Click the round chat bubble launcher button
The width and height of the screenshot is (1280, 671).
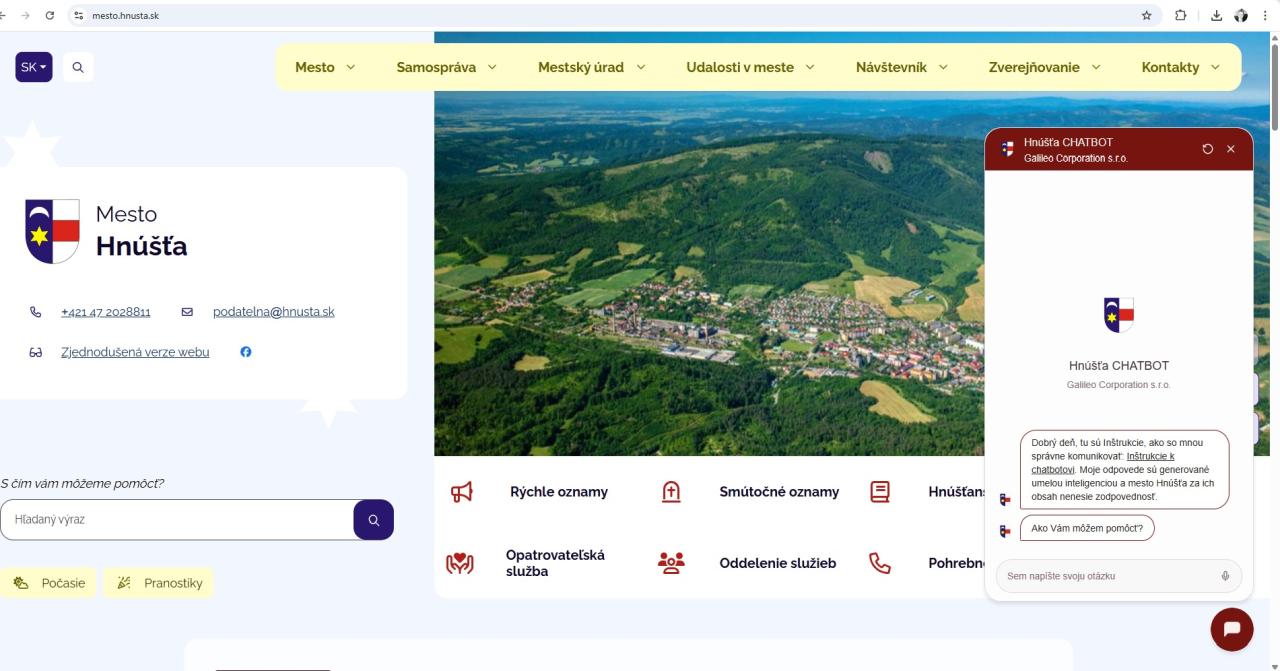(1231, 629)
